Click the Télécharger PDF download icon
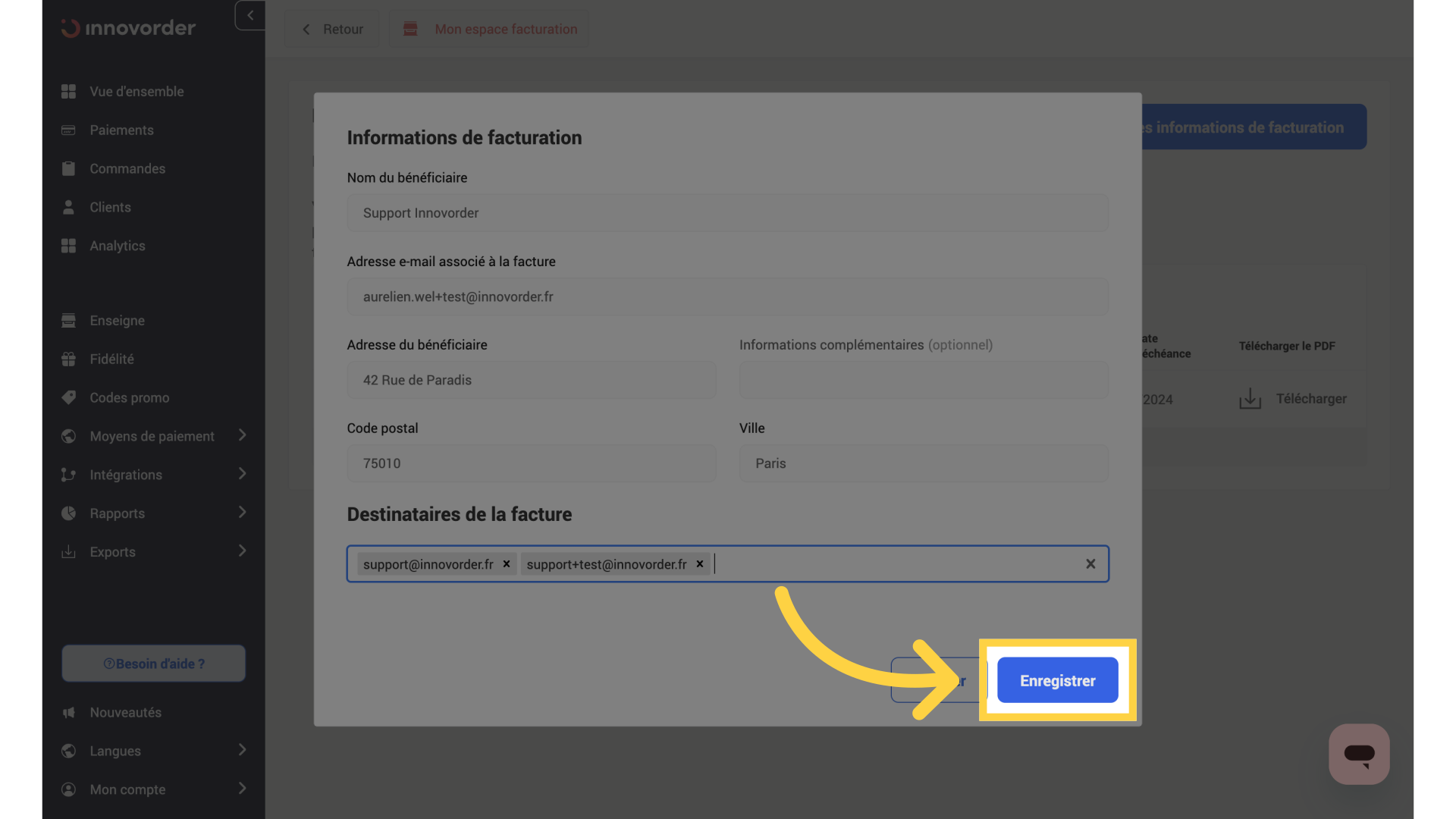1456x819 pixels. 1250,399
